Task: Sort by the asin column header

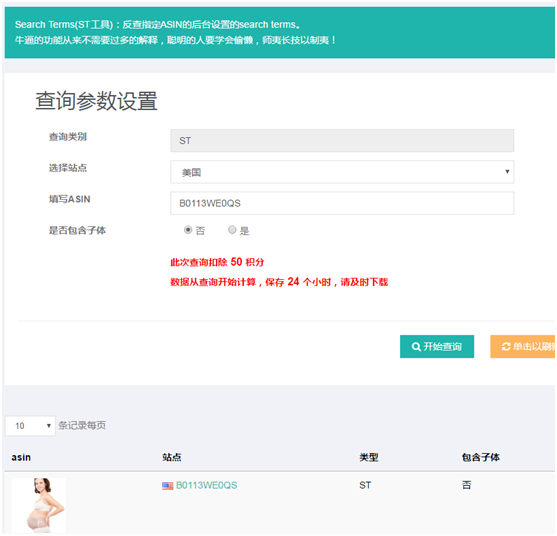Action: point(21,458)
